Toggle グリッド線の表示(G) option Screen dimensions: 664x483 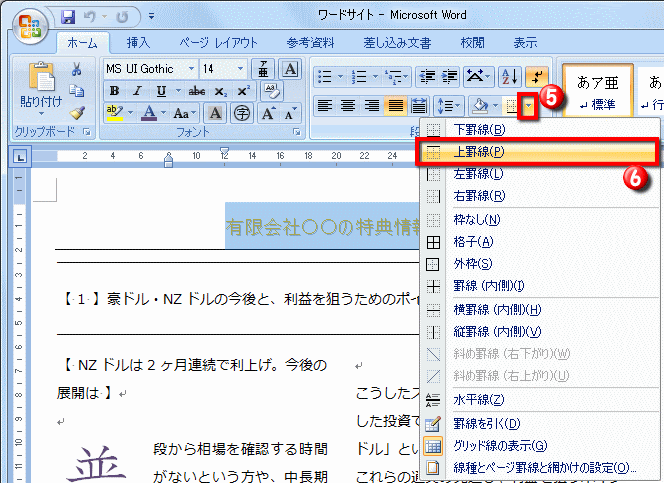(540, 446)
